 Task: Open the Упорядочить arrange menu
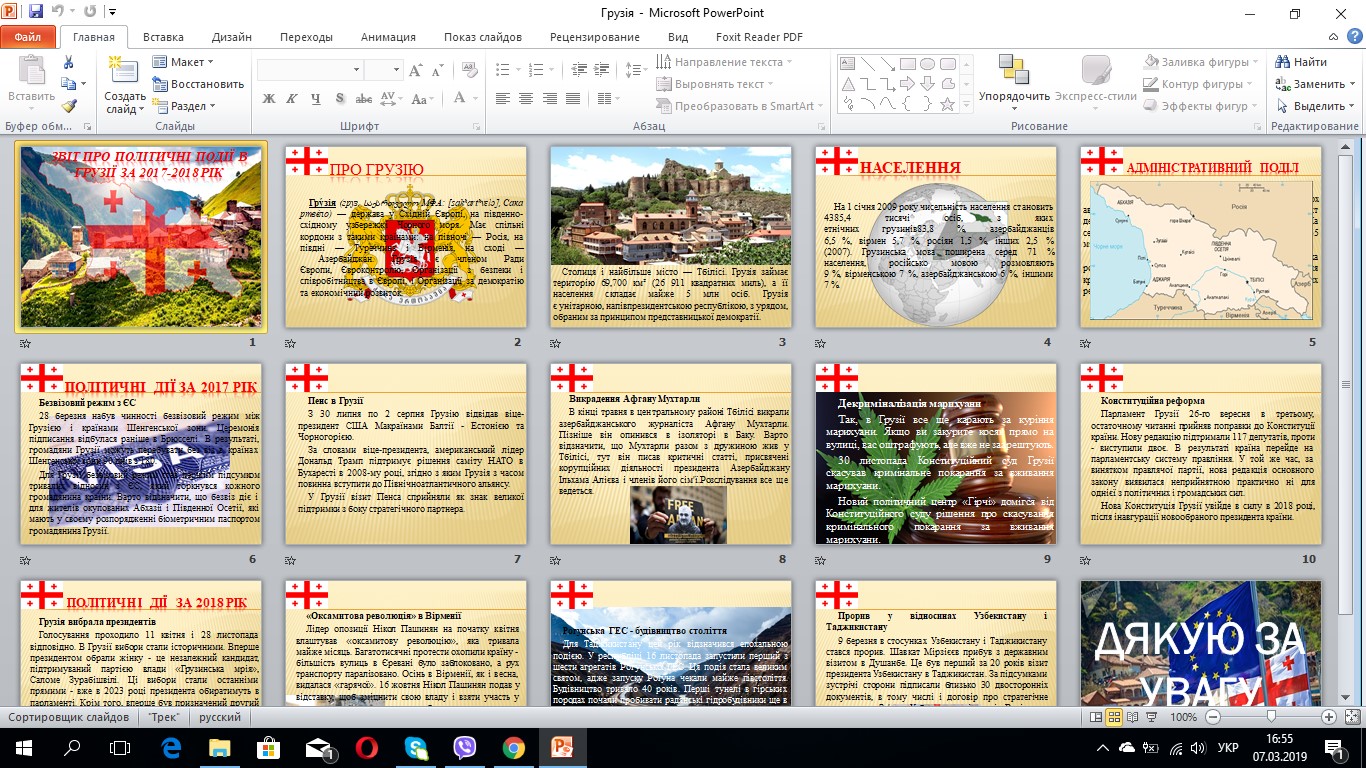pos(1014,80)
